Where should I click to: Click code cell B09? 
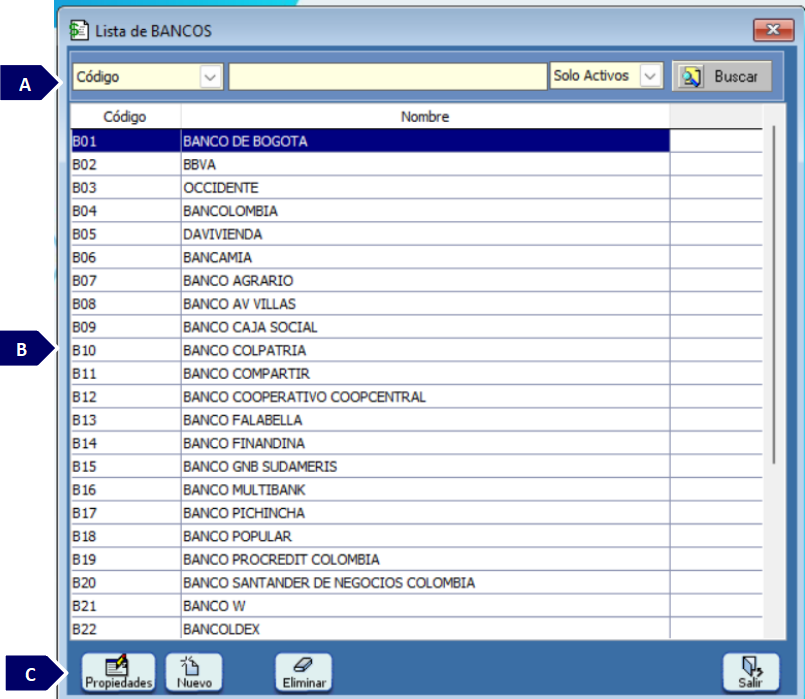126,327
